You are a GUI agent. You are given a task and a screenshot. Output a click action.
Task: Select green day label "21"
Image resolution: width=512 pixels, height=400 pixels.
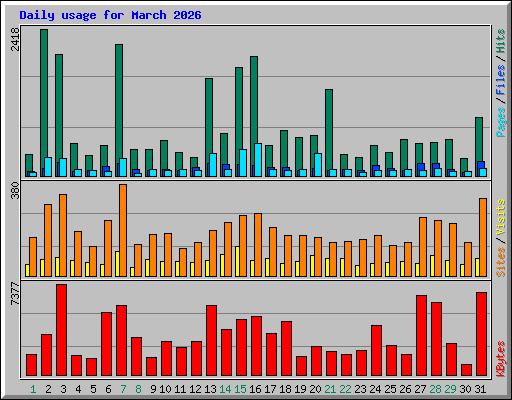(330, 389)
